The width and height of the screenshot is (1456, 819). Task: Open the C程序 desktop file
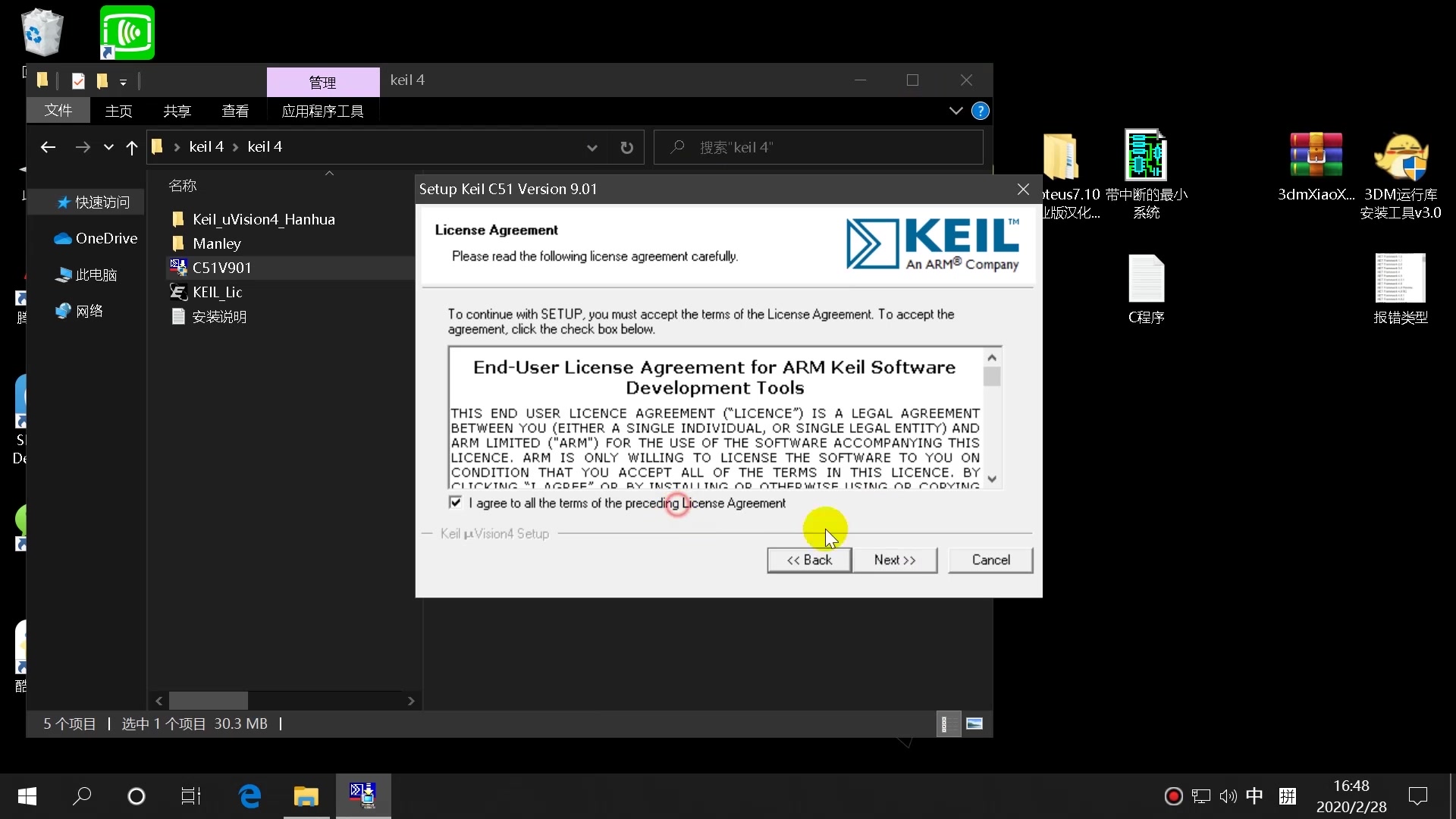(1146, 290)
